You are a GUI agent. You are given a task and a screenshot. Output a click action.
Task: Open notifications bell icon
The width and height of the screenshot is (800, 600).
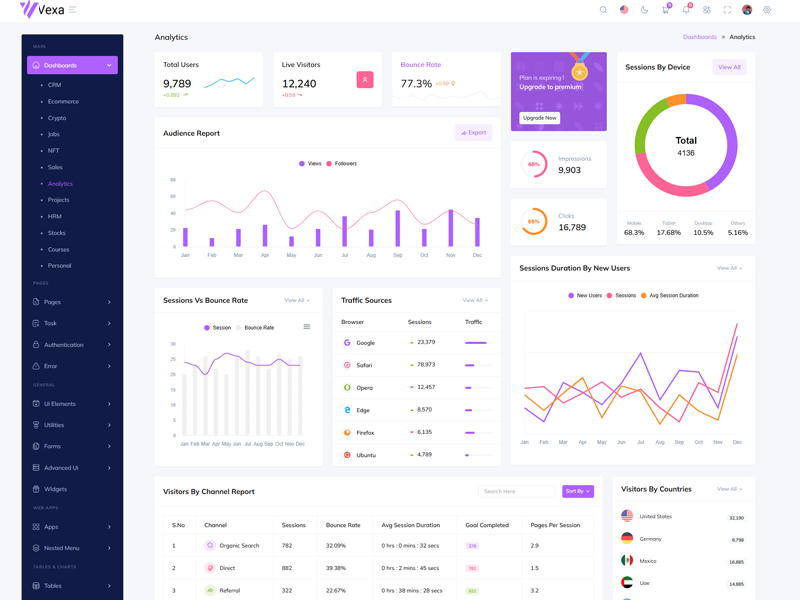[x=686, y=10]
